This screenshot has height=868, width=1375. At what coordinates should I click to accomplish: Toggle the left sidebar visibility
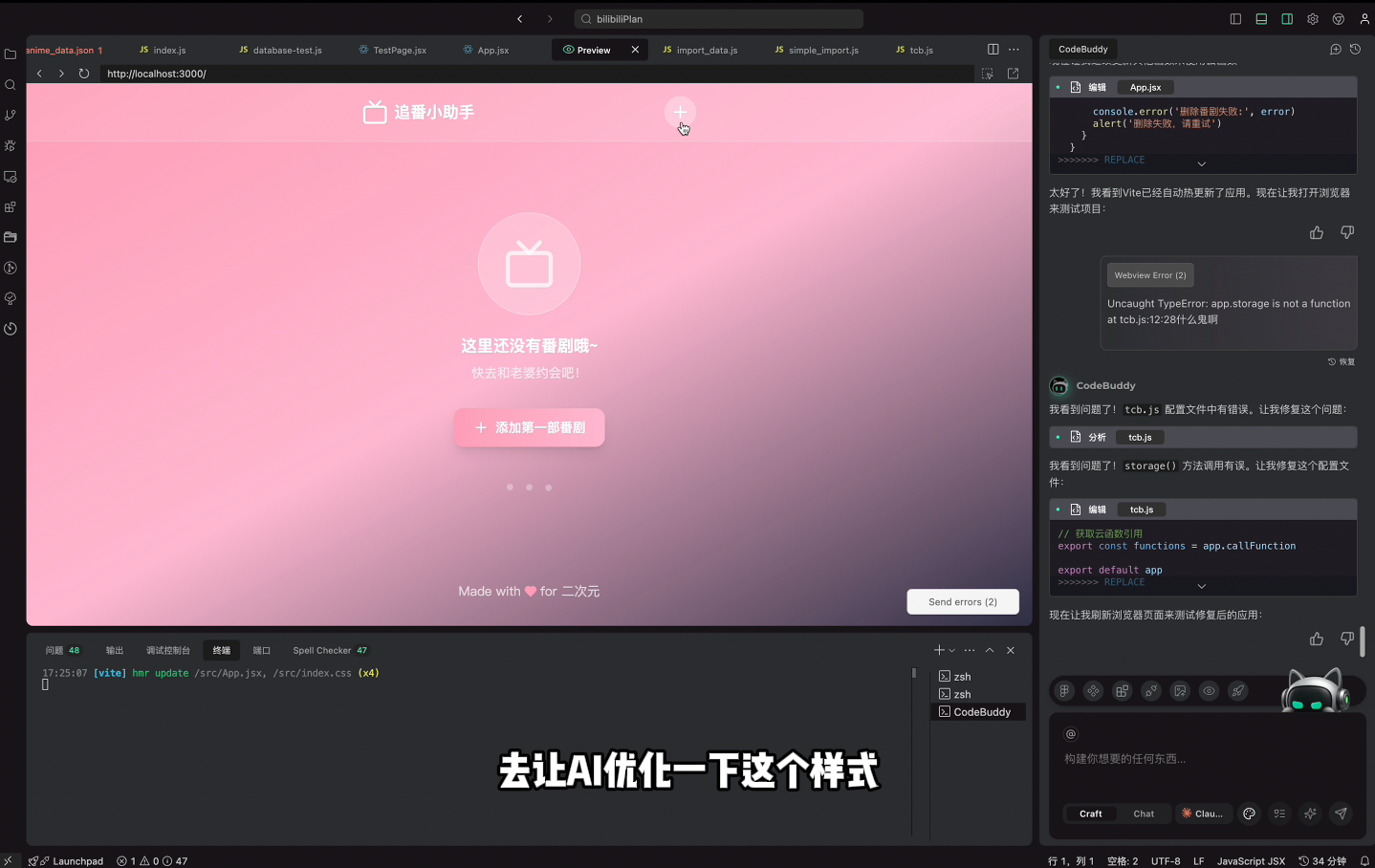point(1235,18)
